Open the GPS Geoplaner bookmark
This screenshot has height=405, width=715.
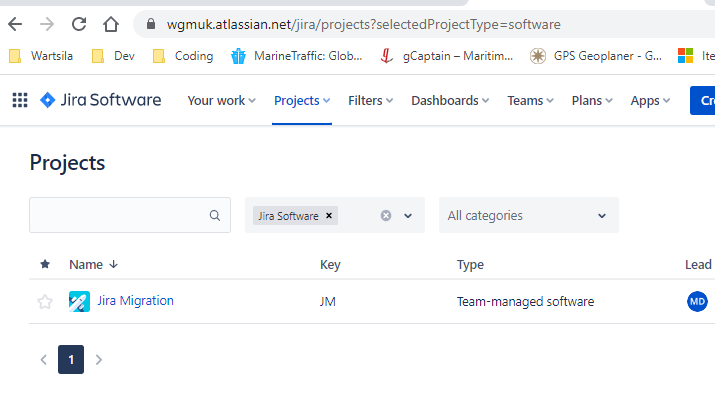click(x=596, y=56)
